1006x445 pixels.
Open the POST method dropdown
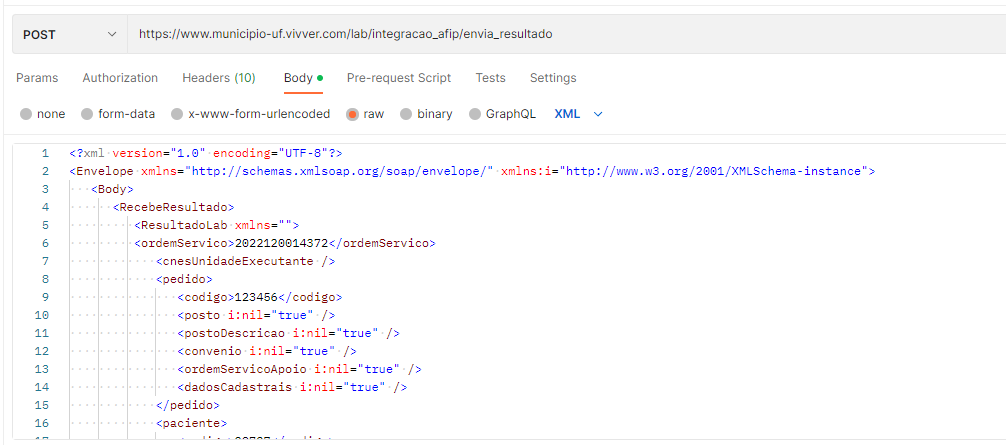point(69,34)
